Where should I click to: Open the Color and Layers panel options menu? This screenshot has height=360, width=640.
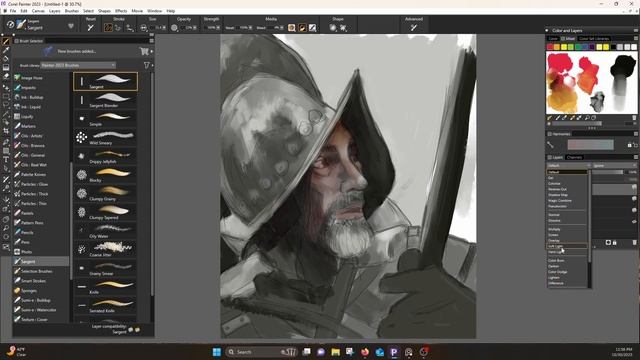click(x=636, y=31)
